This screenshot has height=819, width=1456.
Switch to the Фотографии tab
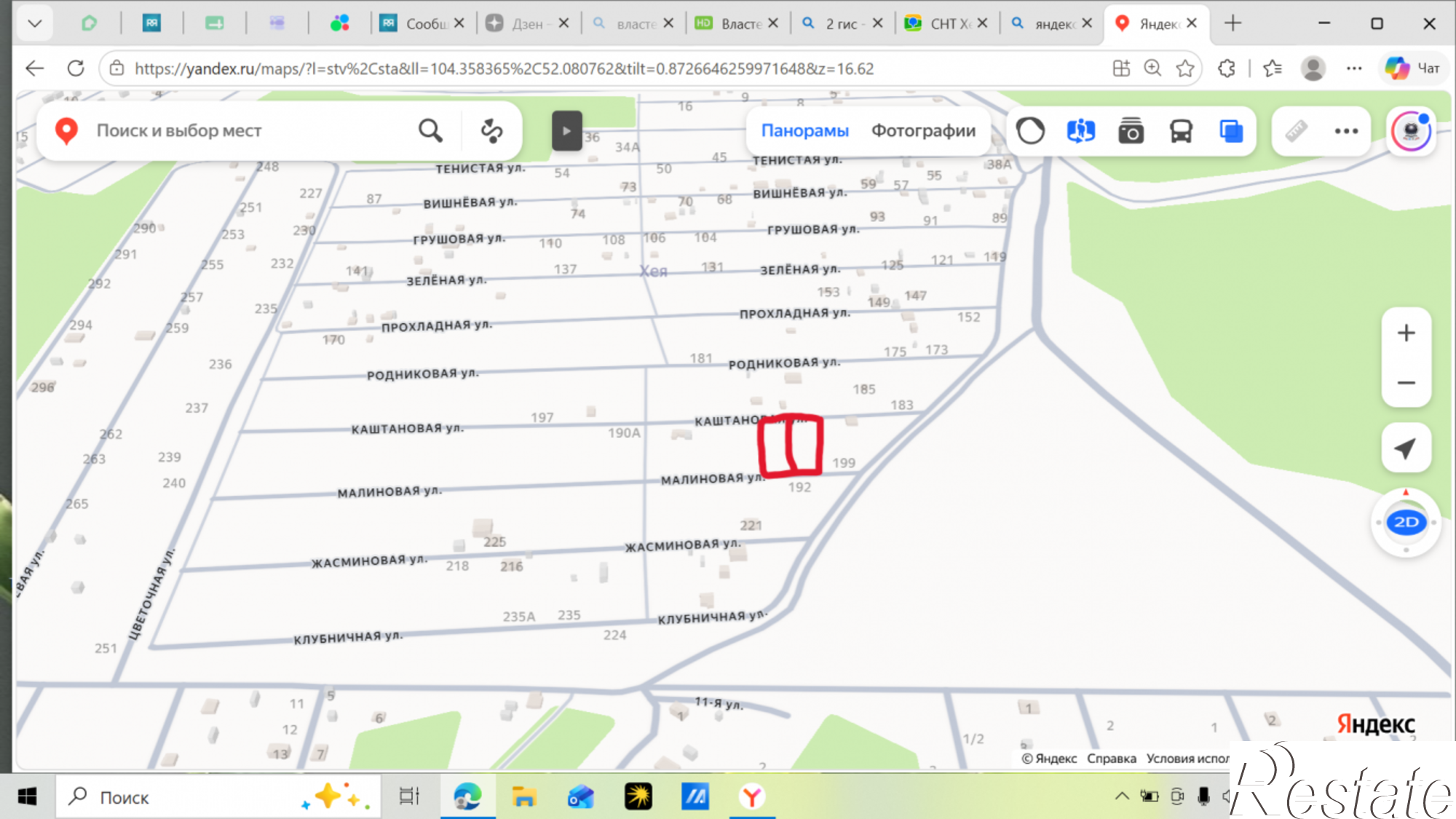(923, 131)
